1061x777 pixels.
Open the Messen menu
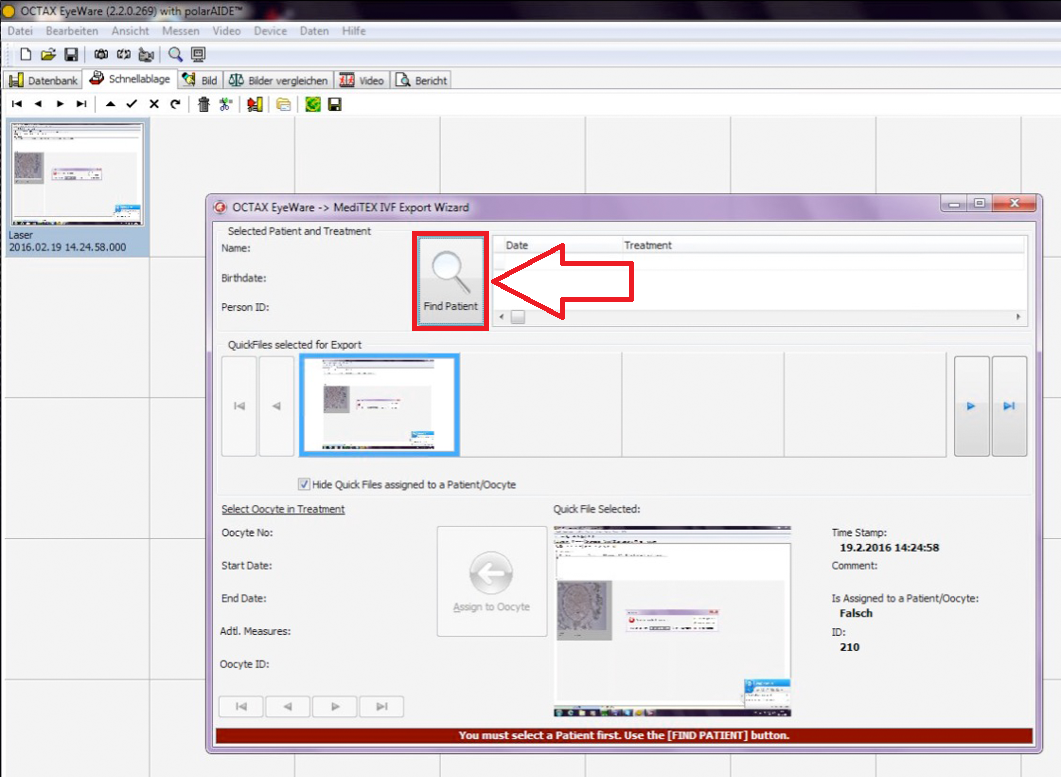coord(181,30)
